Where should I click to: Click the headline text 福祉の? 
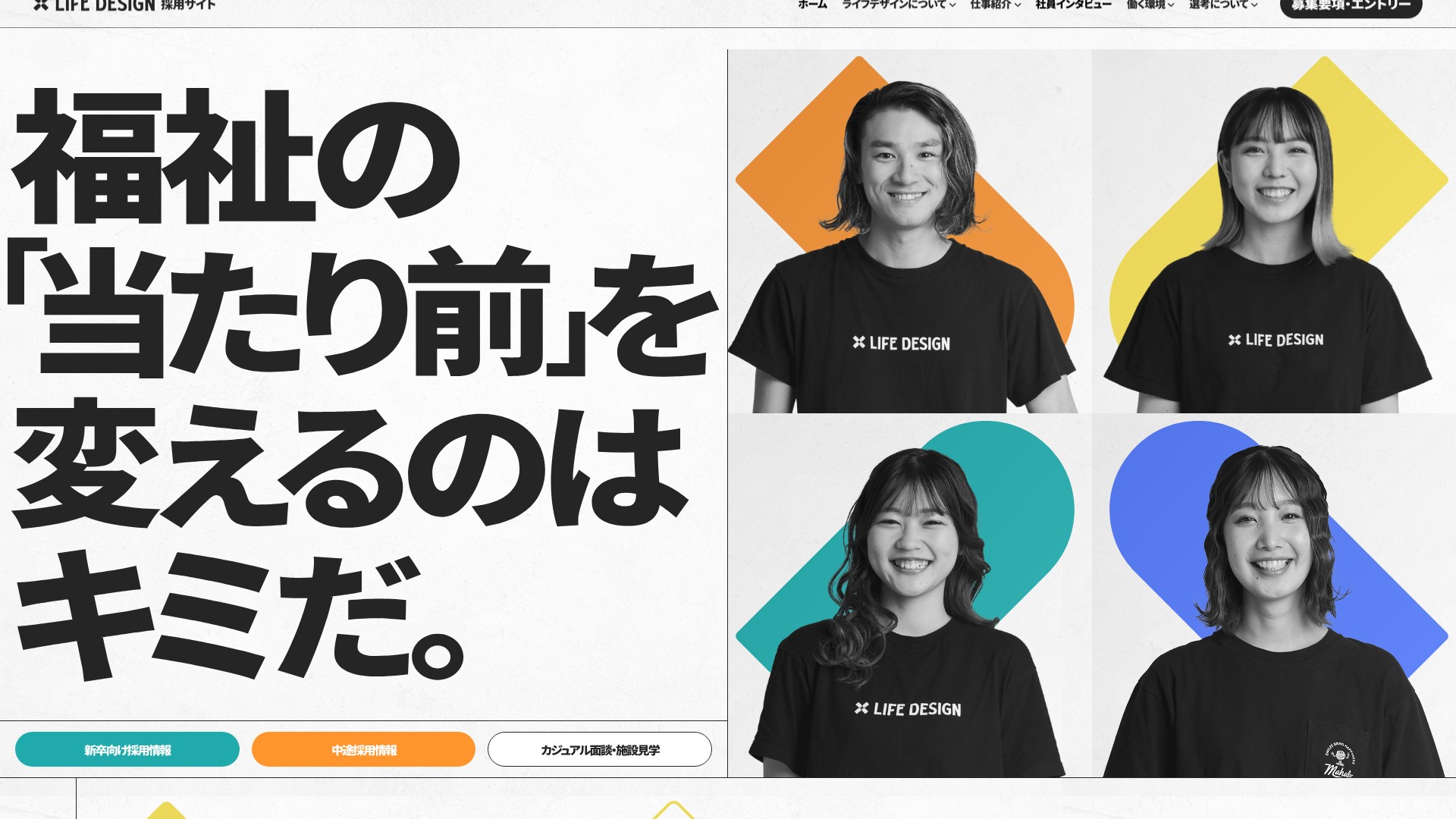[x=235, y=155]
